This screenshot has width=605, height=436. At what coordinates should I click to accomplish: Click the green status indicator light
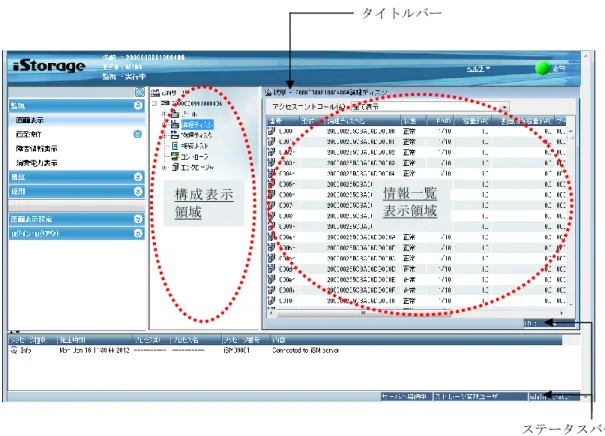(x=542, y=68)
